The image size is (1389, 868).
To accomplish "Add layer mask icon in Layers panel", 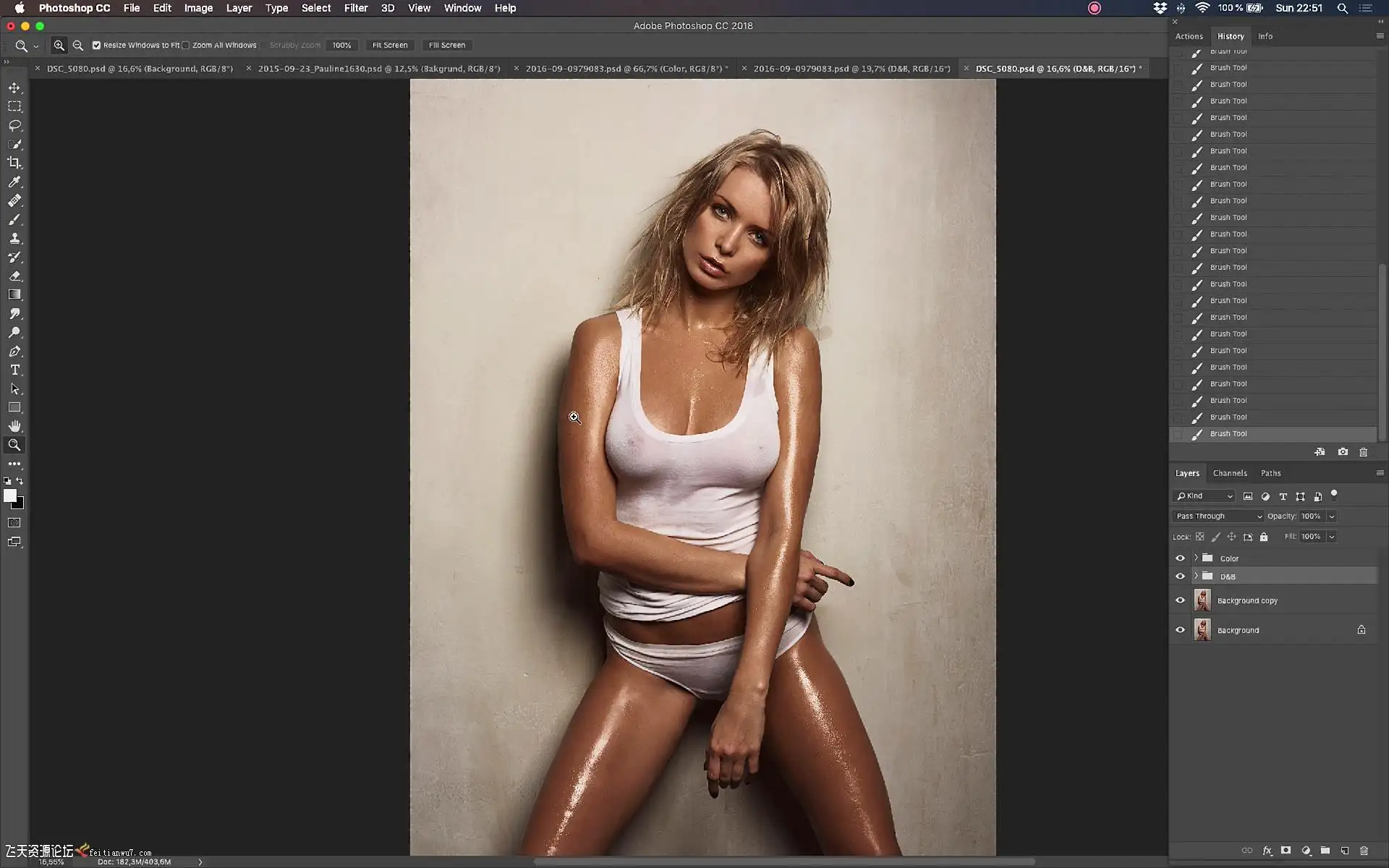I will [1286, 851].
